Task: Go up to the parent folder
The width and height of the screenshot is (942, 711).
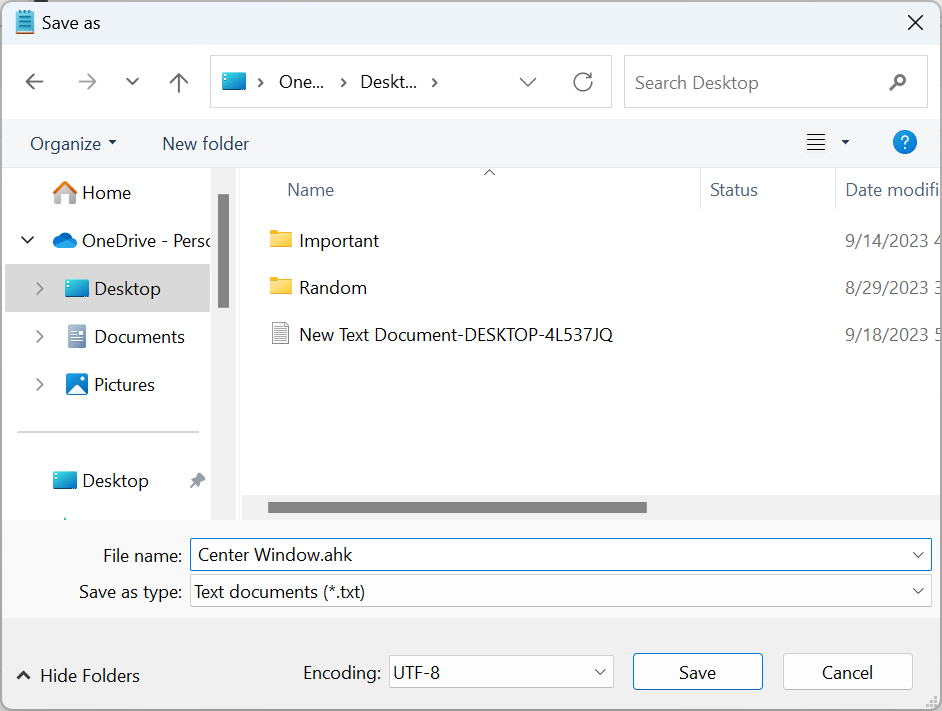Action: tap(178, 82)
